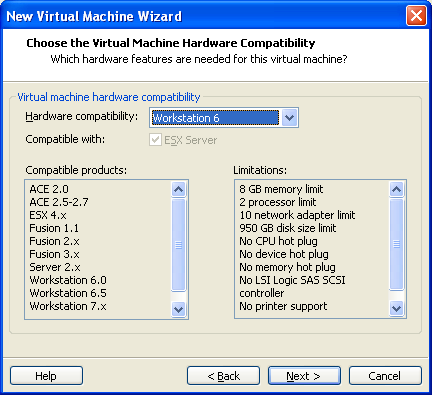Viewport: 432px width, 395px height.
Task: Click the 10 network adapter limit line
Action: [297, 215]
